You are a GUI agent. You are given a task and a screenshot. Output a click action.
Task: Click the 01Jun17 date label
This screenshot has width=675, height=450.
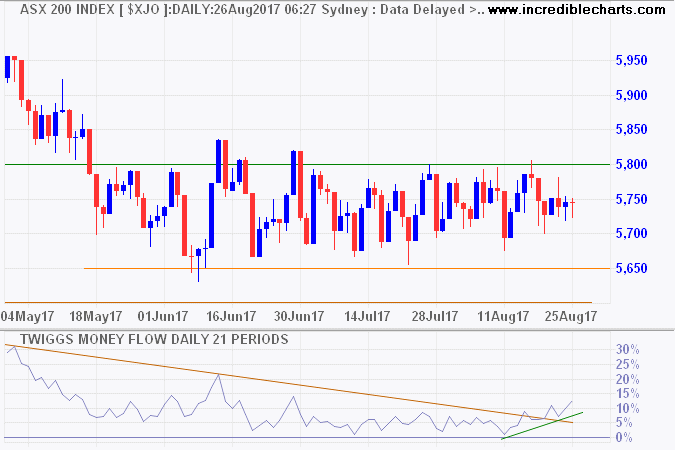[x=163, y=317]
